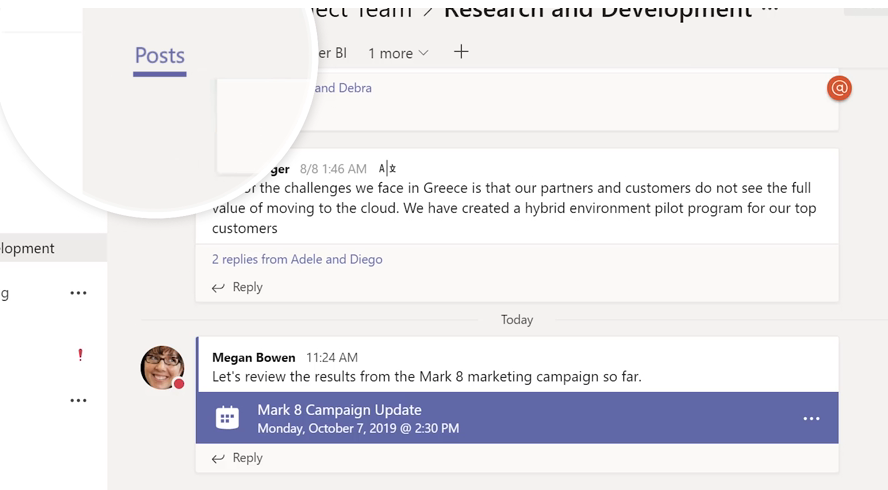Click Megan Bowen's red presence status dot

tap(179, 384)
